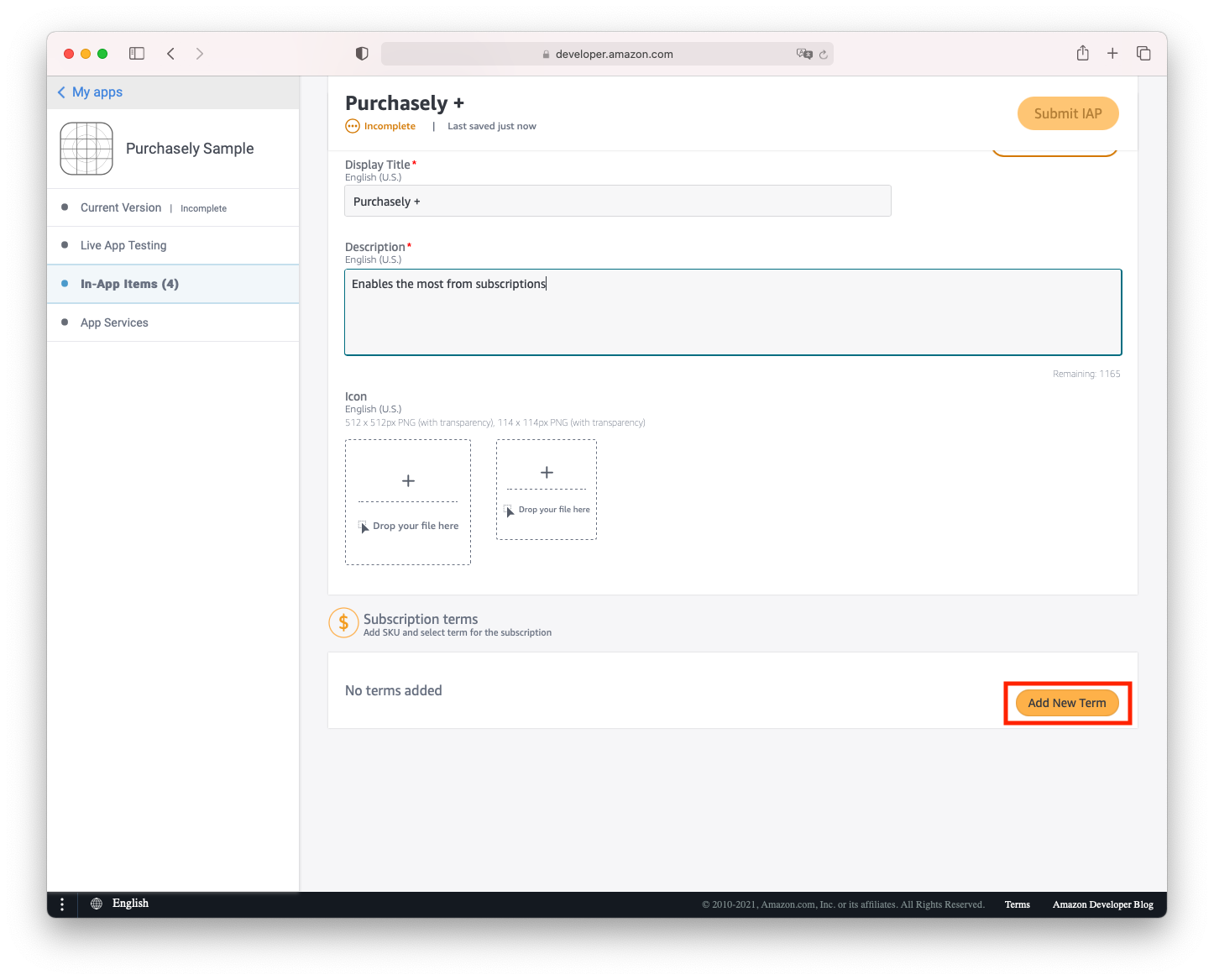Open App Services in sidebar
The height and width of the screenshot is (980, 1214).
tap(173, 322)
